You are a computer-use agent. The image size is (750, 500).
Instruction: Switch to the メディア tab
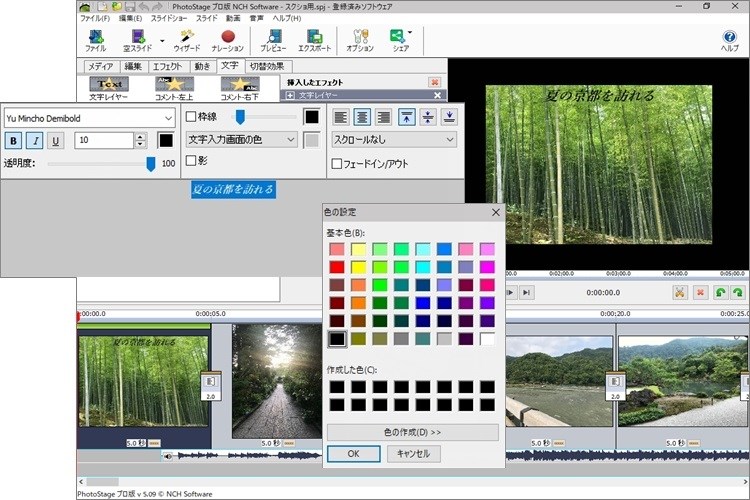pos(101,67)
